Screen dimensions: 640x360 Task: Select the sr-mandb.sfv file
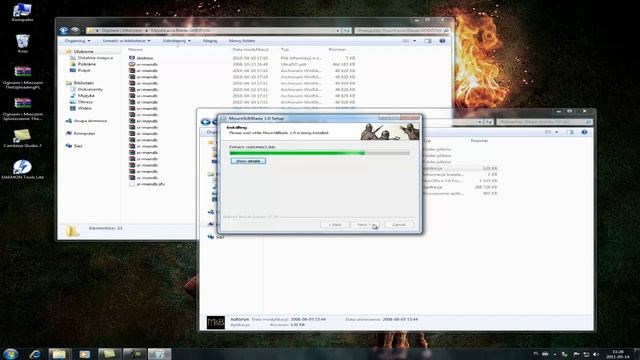(x=151, y=184)
